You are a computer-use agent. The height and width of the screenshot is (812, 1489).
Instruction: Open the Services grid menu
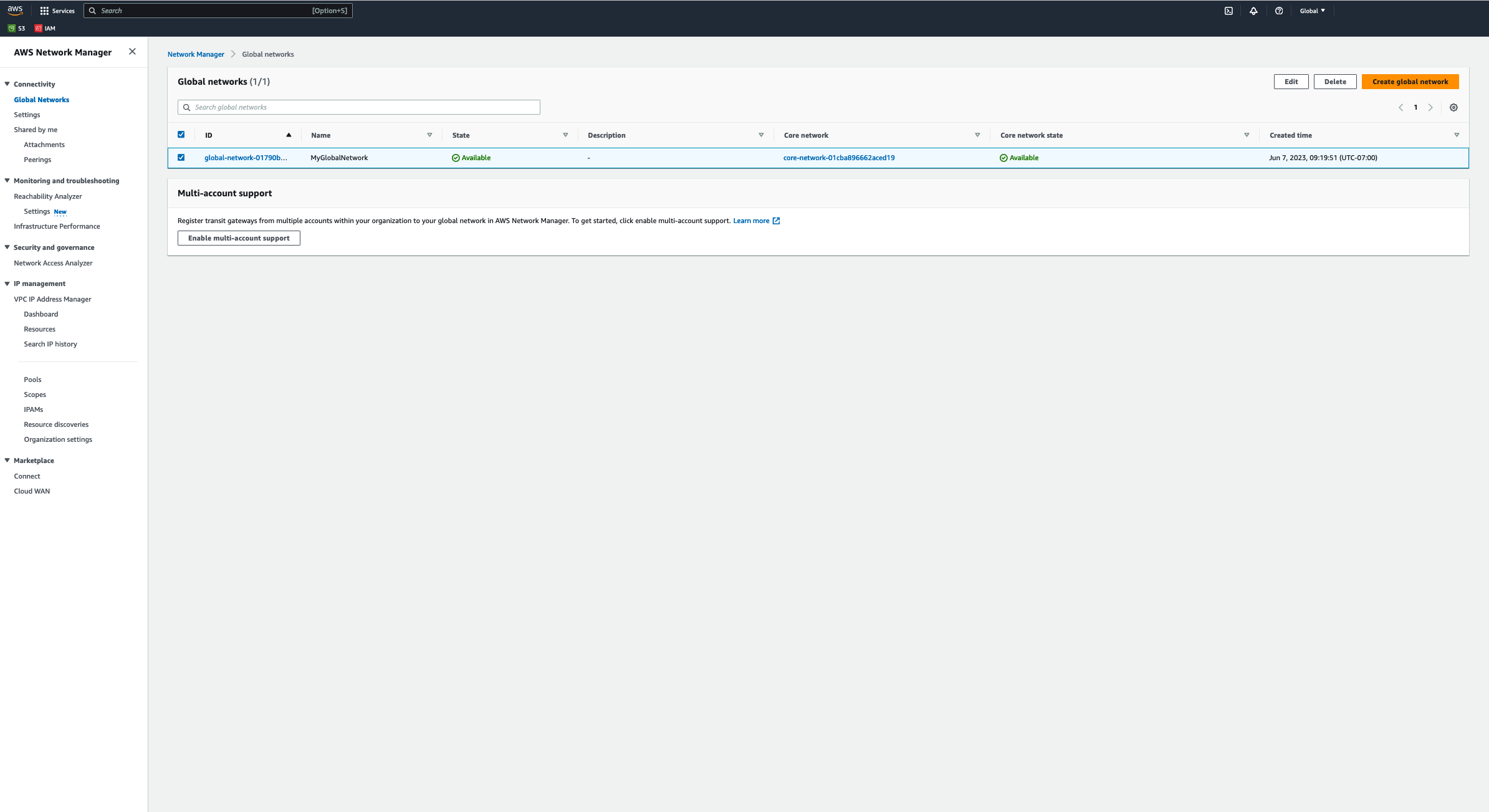tap(57, 11)
